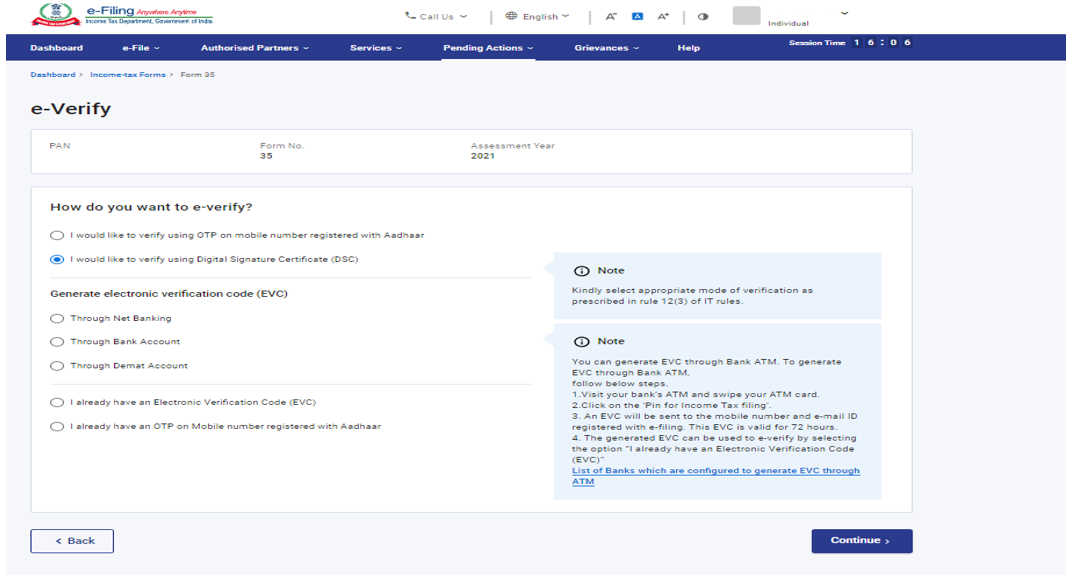Select I already have an EVC option
Image resolution: width=1073 pixels, height=578 pixels.
click(57, 403)
